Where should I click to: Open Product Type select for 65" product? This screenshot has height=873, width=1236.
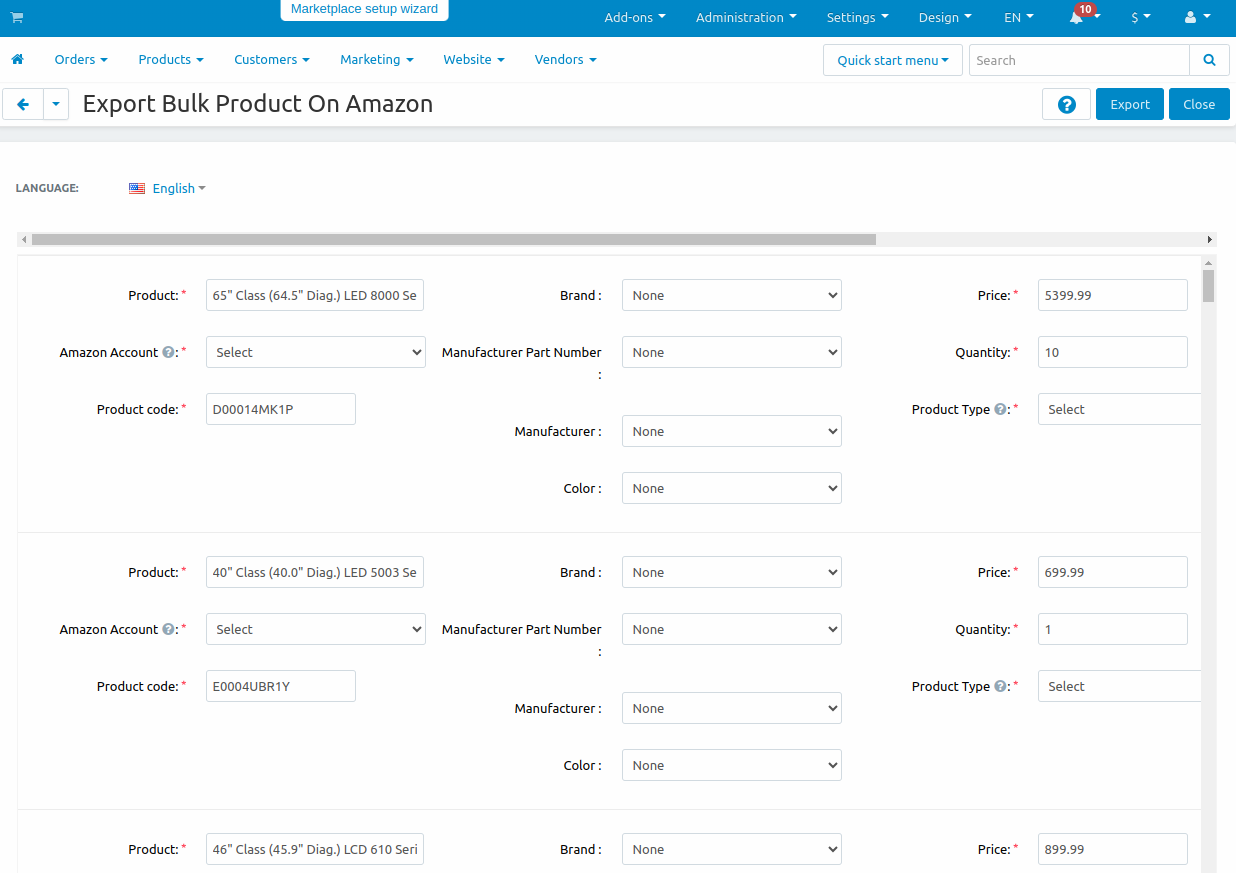pos(1119,409)
